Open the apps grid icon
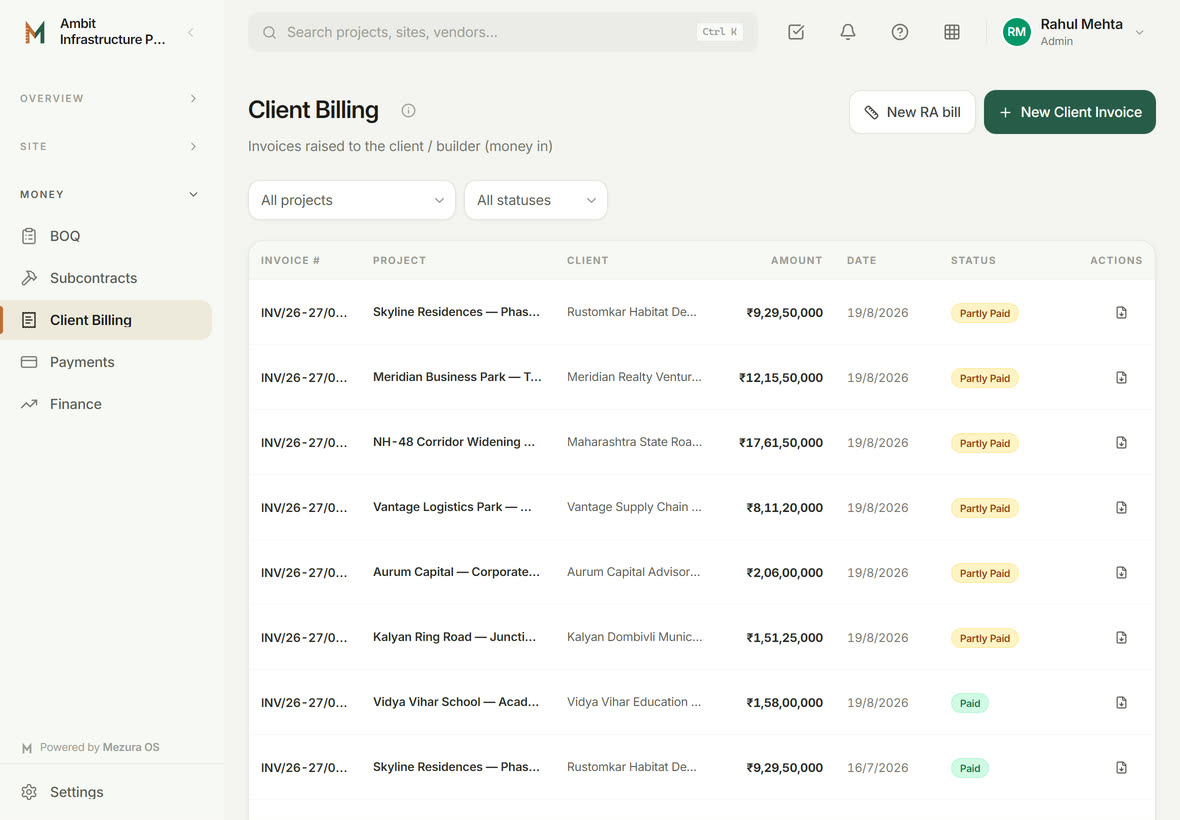The width and height of the screenshot is (1180, 820). 951,32
